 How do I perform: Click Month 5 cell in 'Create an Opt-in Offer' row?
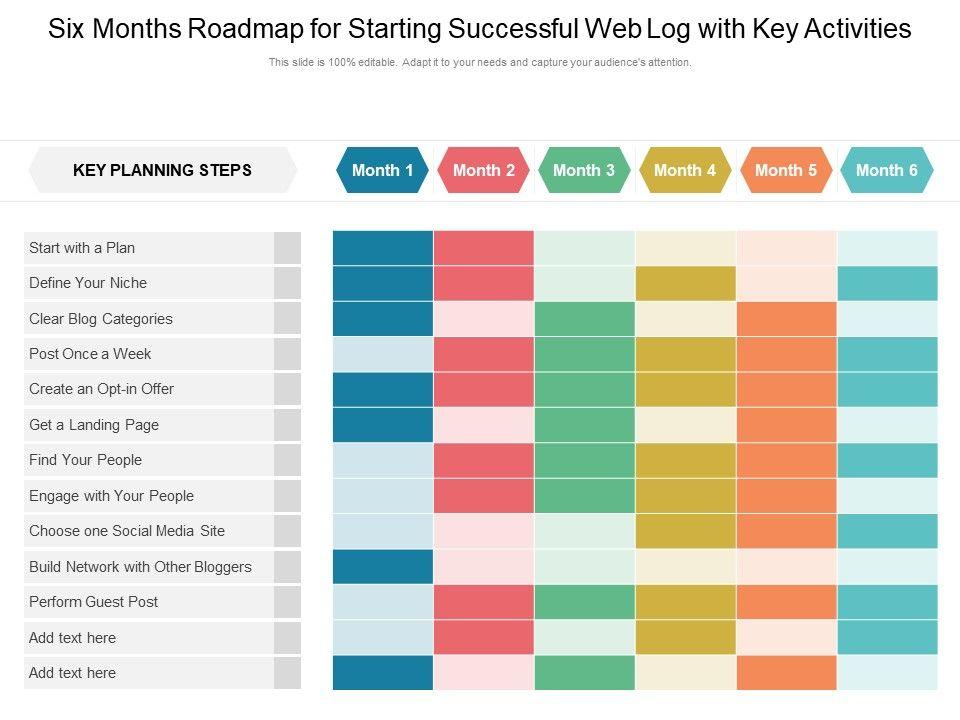point(786,389)
